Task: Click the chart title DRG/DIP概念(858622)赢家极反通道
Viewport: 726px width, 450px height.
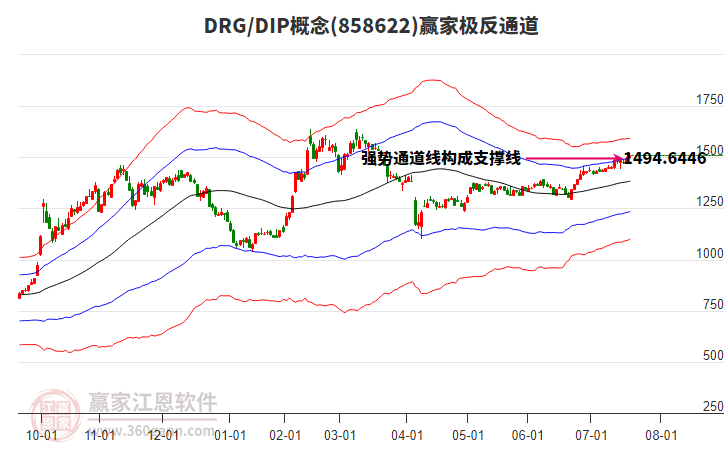Action: coord(371,26)
